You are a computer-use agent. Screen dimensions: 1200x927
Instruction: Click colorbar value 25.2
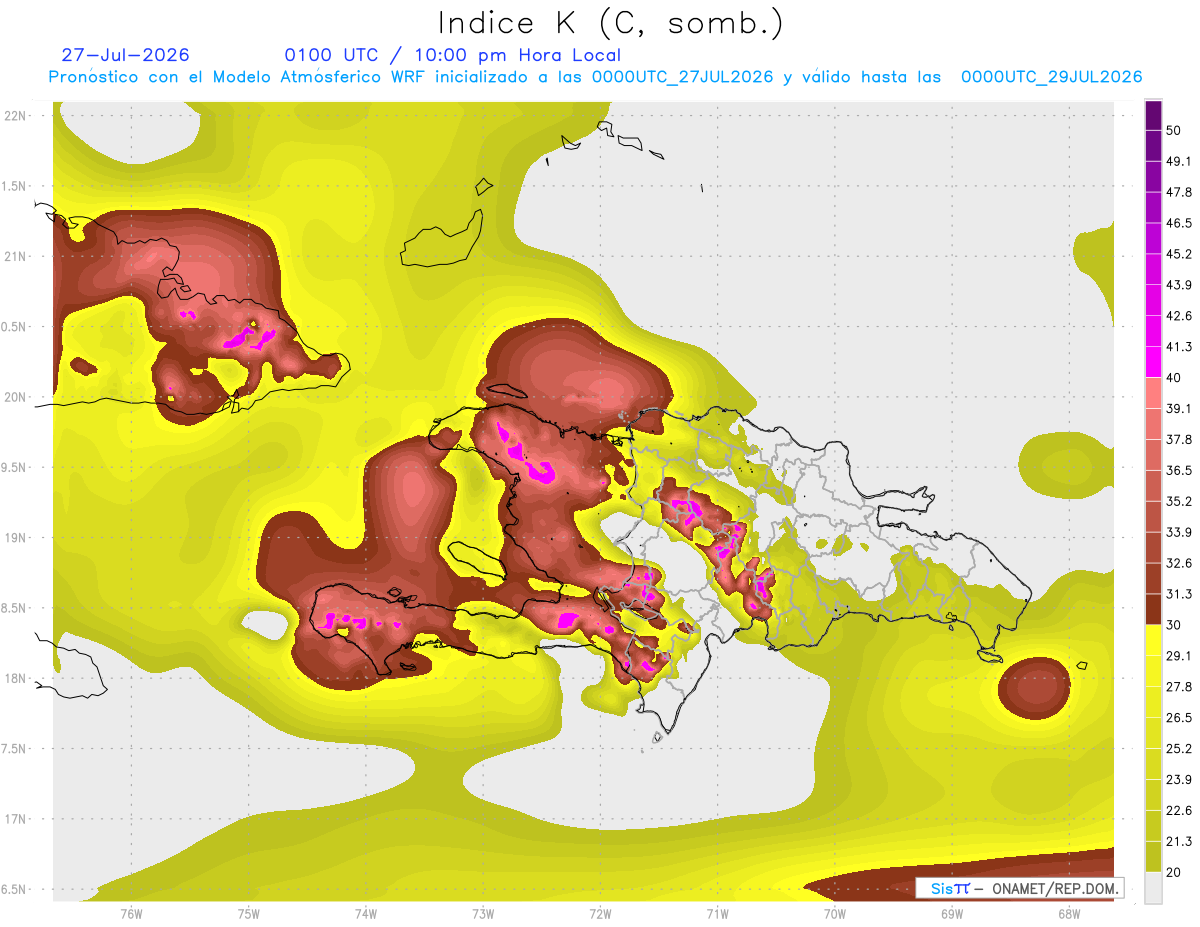click(x=1178, y=748)
